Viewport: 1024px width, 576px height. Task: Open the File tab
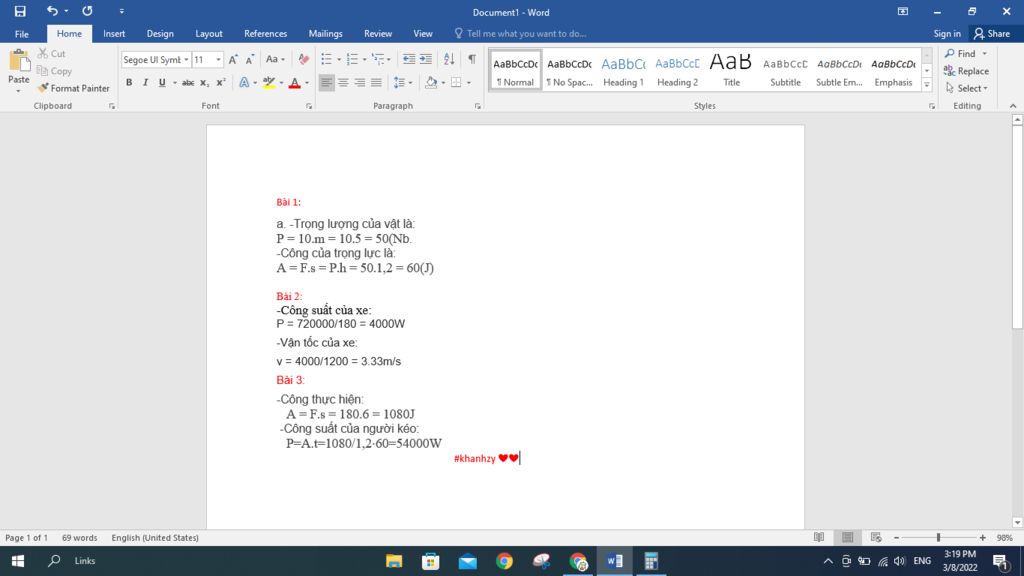(22, 34)
